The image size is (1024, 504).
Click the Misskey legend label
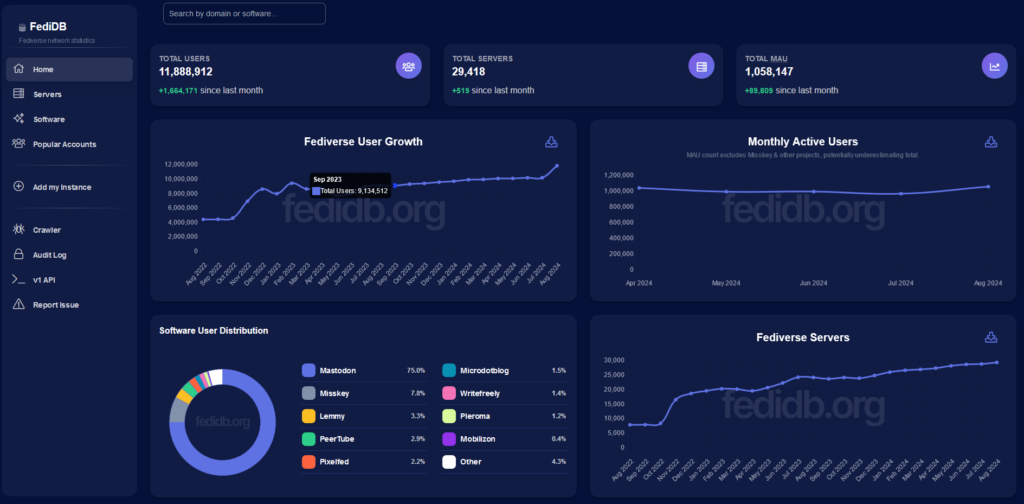coord(334,393)
